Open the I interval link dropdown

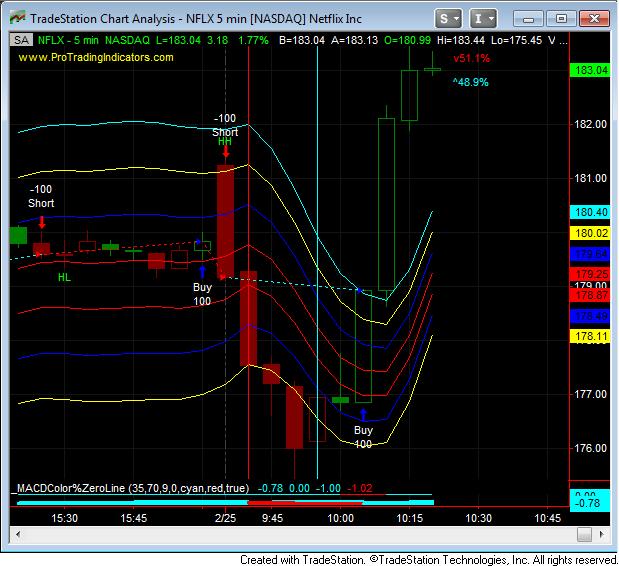click(x=483, y=19)
